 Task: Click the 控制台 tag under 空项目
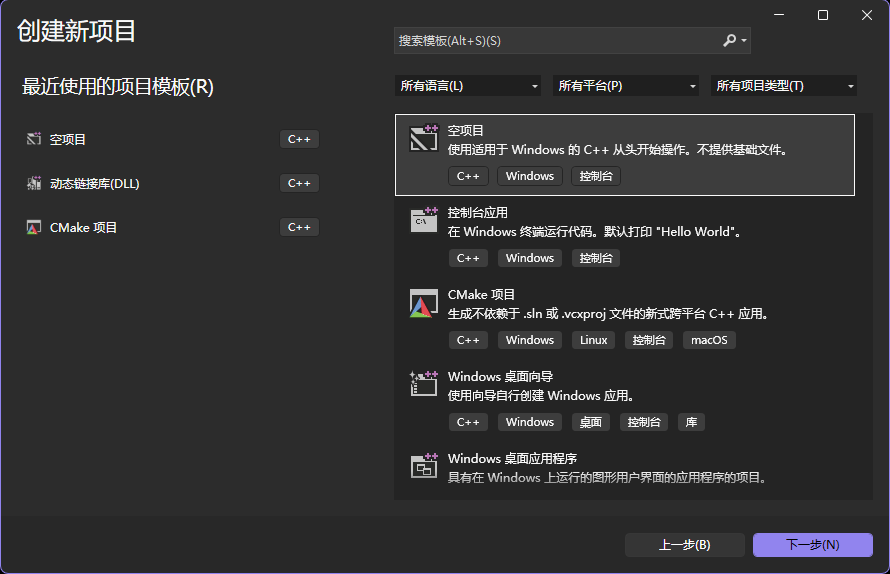click(596, 176)
